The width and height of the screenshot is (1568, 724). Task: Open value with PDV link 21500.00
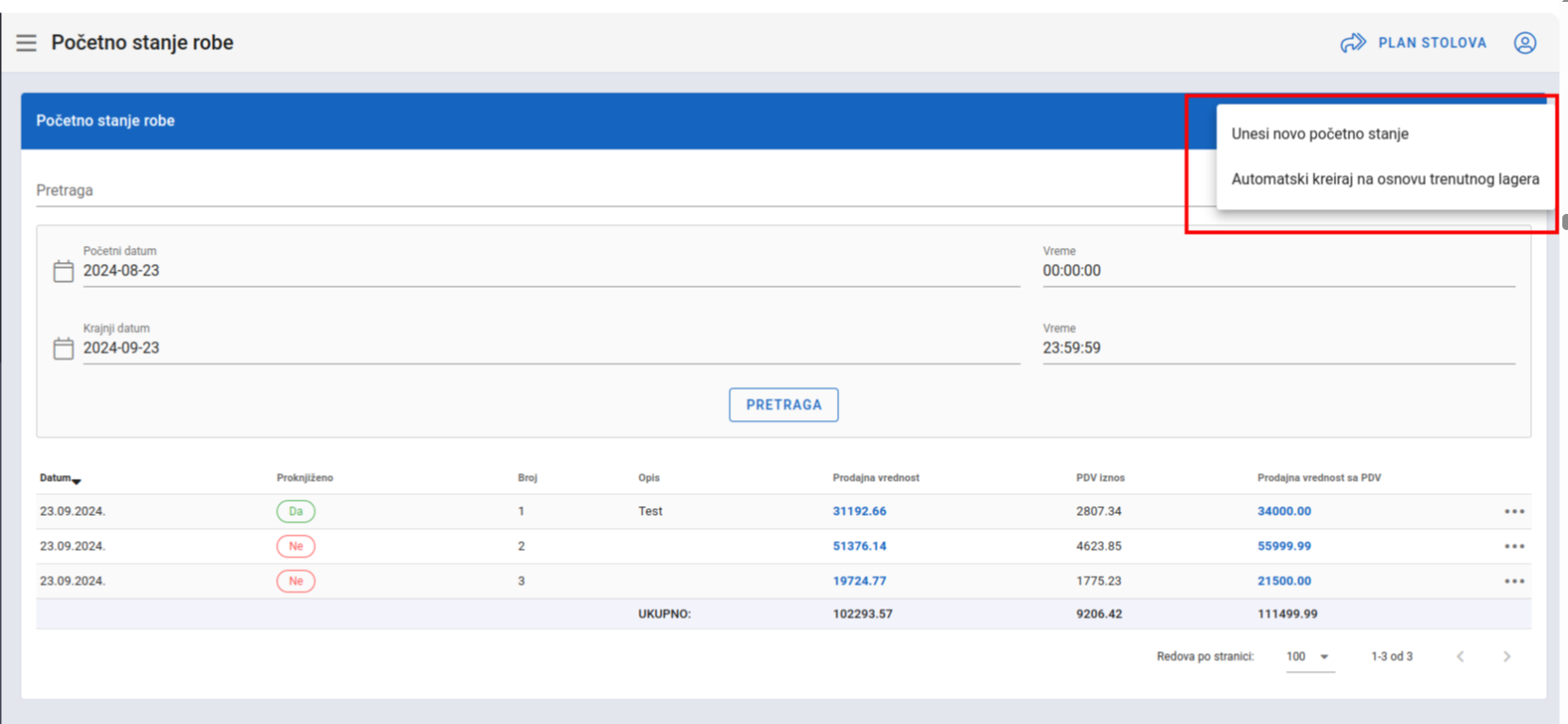1284,581
